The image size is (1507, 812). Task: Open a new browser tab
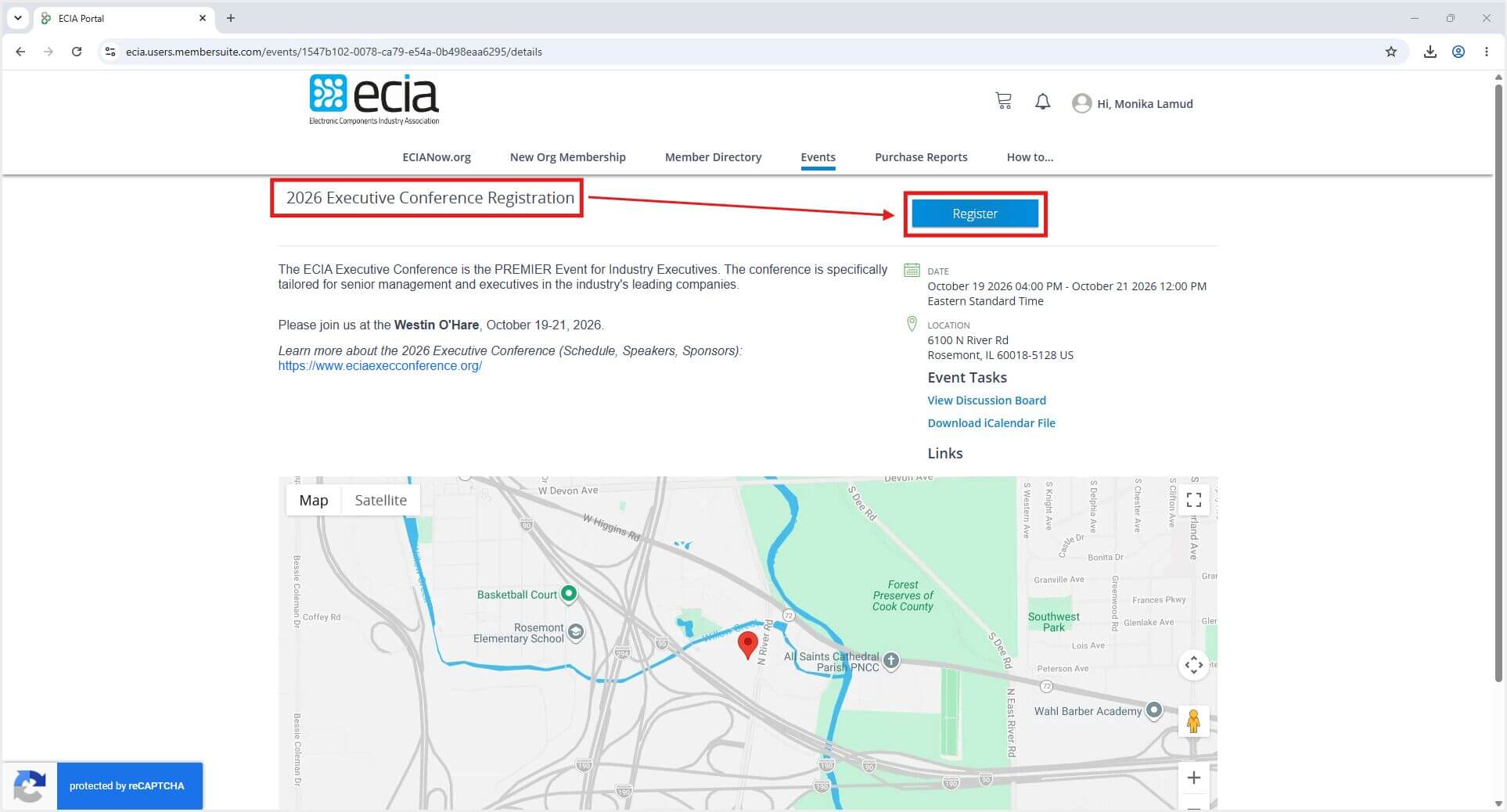click(x=231, y=18)
